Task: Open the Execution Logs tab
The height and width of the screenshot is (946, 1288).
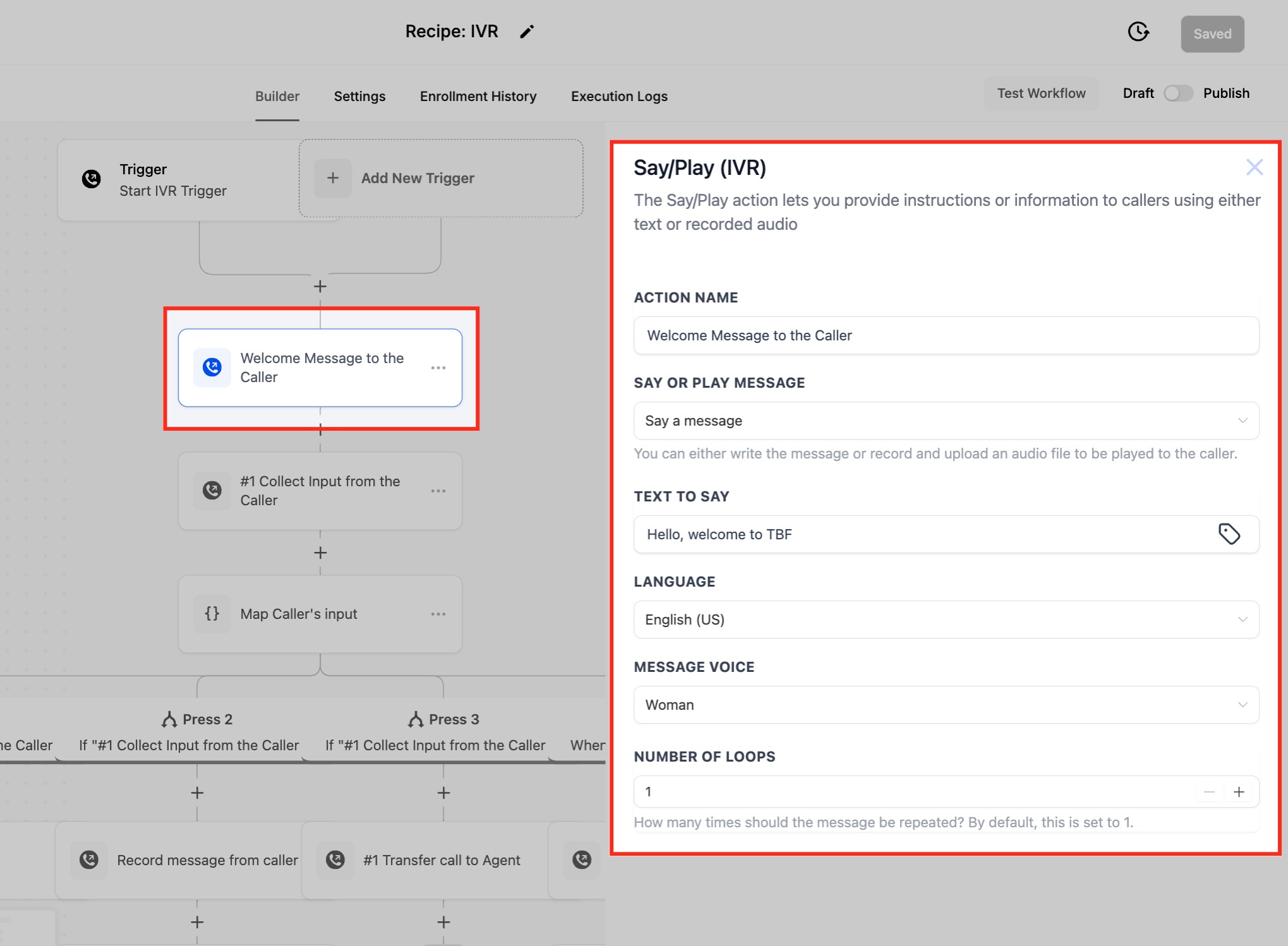Action: [619, 96]
